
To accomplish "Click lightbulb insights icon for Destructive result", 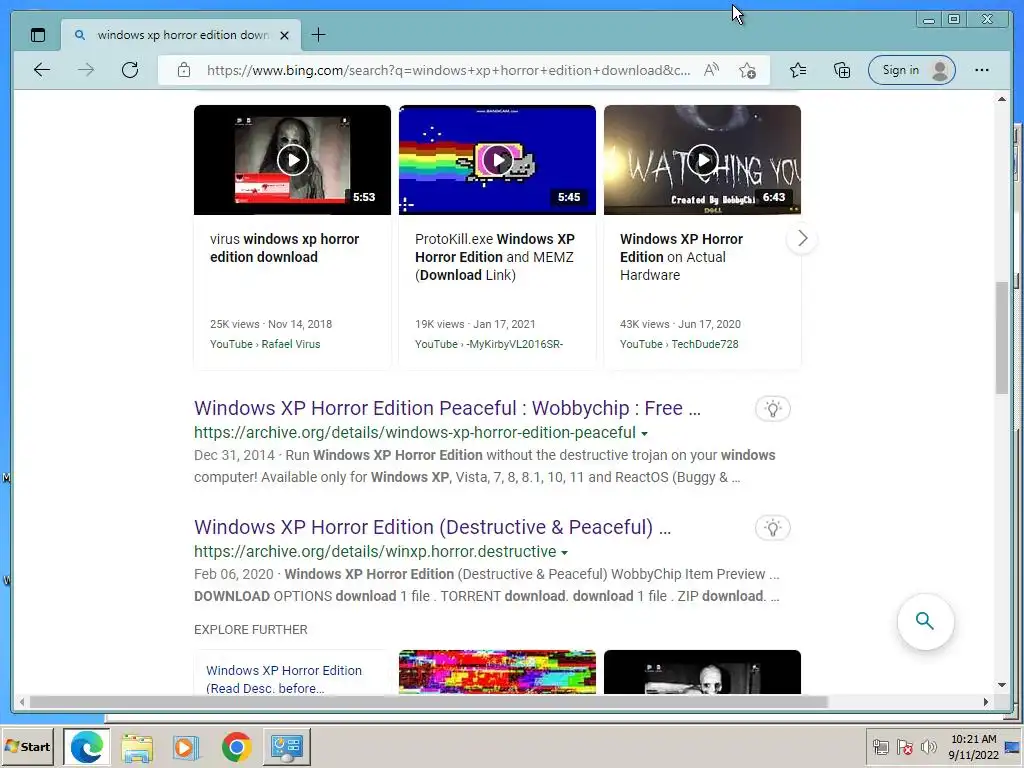I will pos(773,528).
